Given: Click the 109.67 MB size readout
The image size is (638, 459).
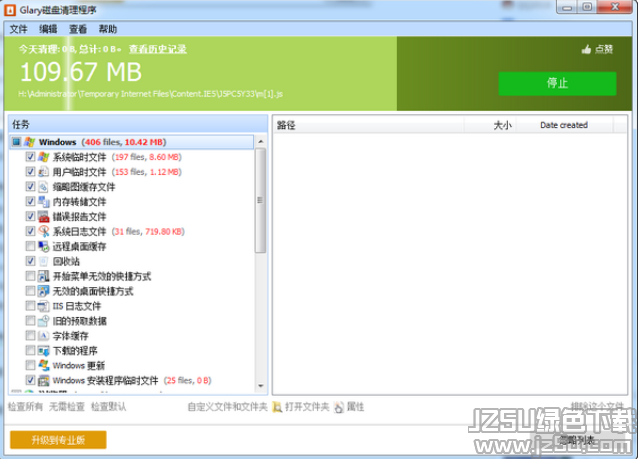Looking at the screenshot, I should (81, 72).
